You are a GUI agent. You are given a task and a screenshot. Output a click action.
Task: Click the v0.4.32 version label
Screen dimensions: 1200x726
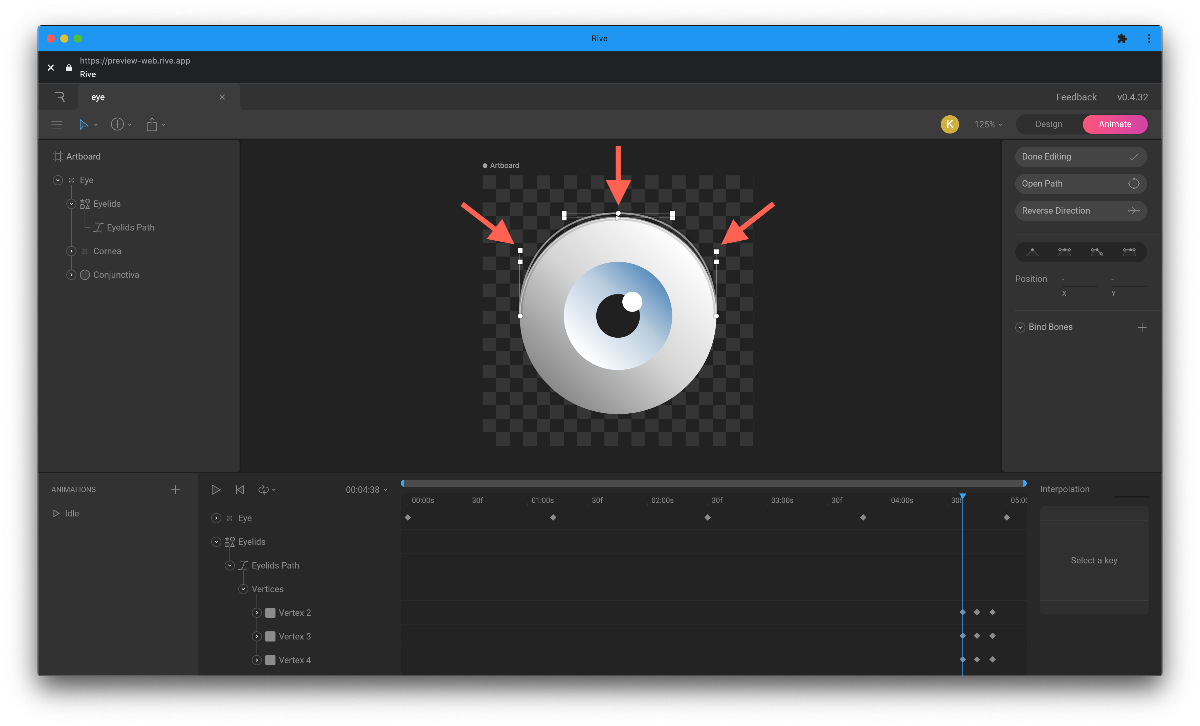coord(1132,97)
